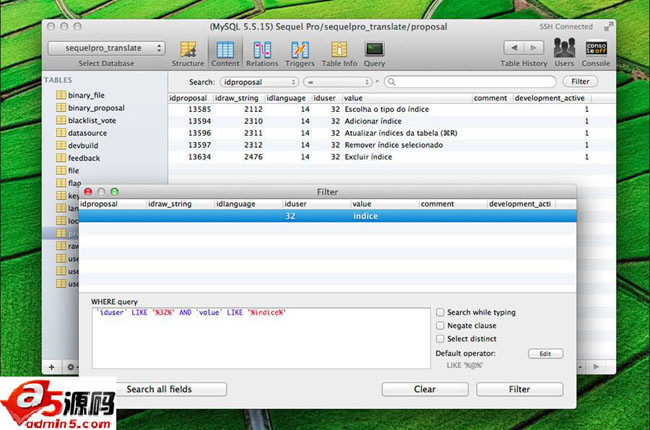Viewport: 650px width, 430px height.
Task: Open the Relations view
Action: click(262, 54)
